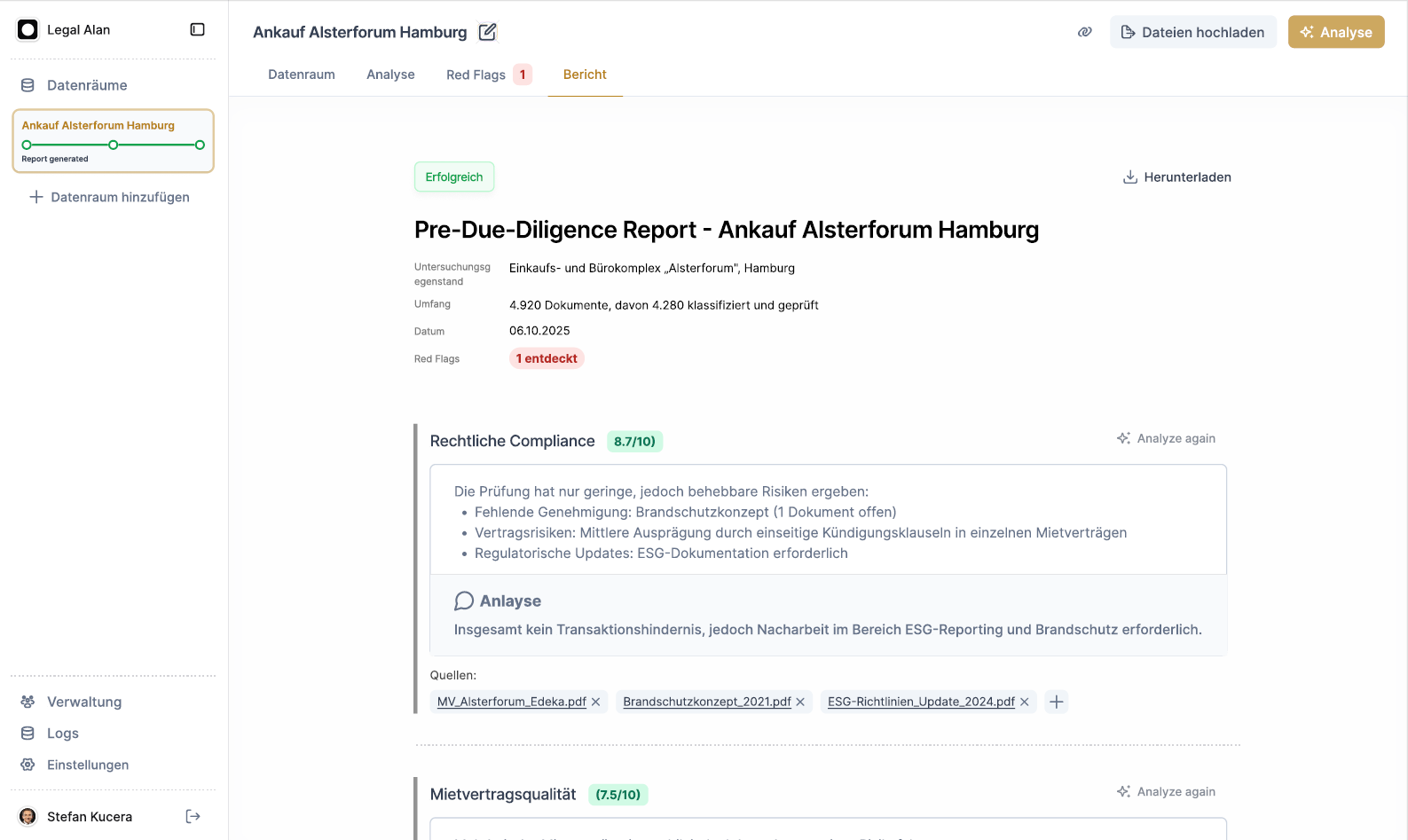Click the link icon in top header
The height and width of the screenshot is (840, 1408).
coord(1084,32)
